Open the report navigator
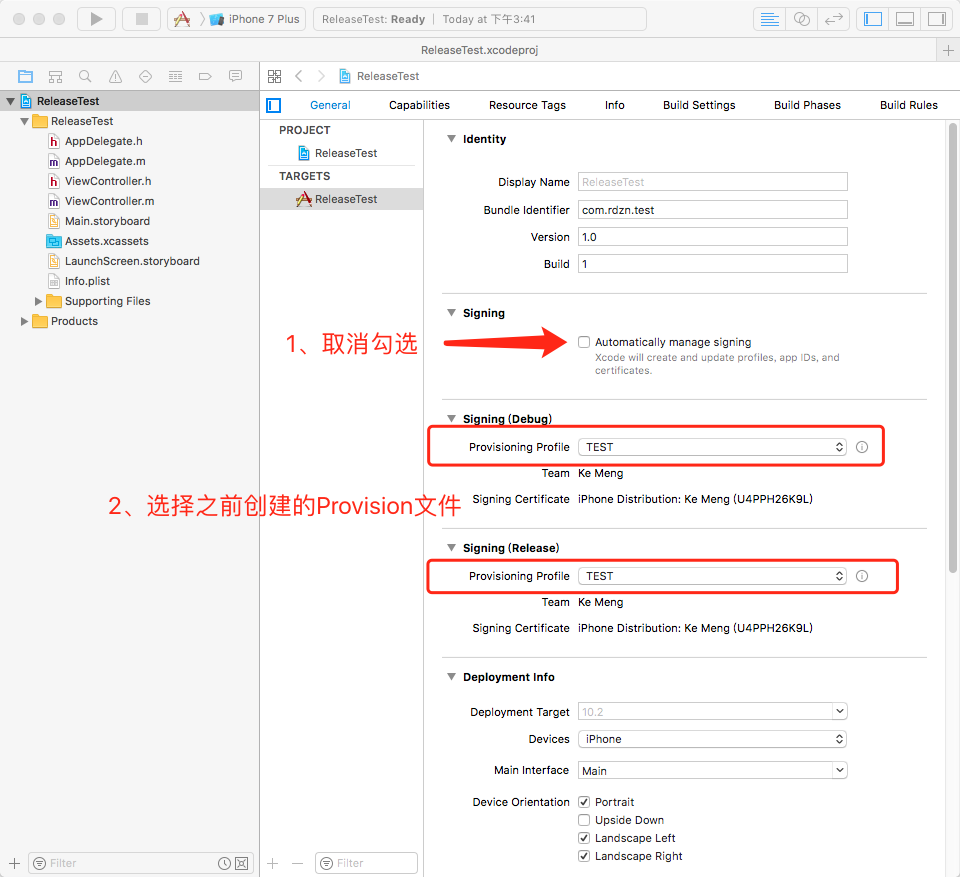 point(235,77)
